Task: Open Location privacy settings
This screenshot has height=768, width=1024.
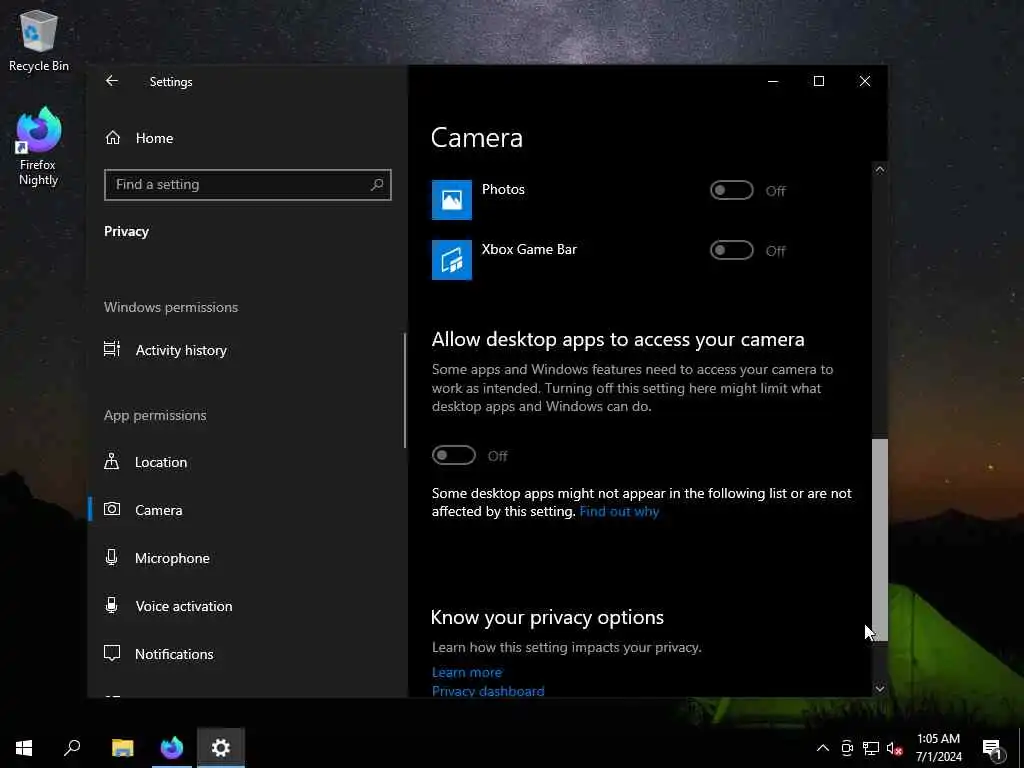Action: 161,462
